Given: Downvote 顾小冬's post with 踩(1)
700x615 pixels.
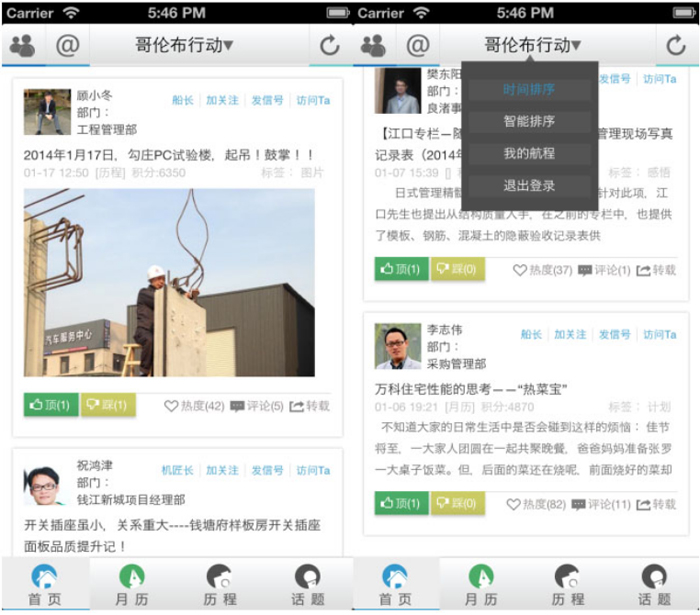Looking at the screenshot, I should 107,405.
